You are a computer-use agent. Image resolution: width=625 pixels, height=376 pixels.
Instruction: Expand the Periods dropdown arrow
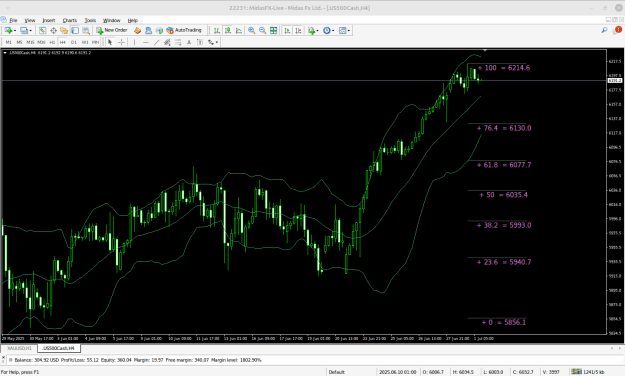tap(333, 31)
